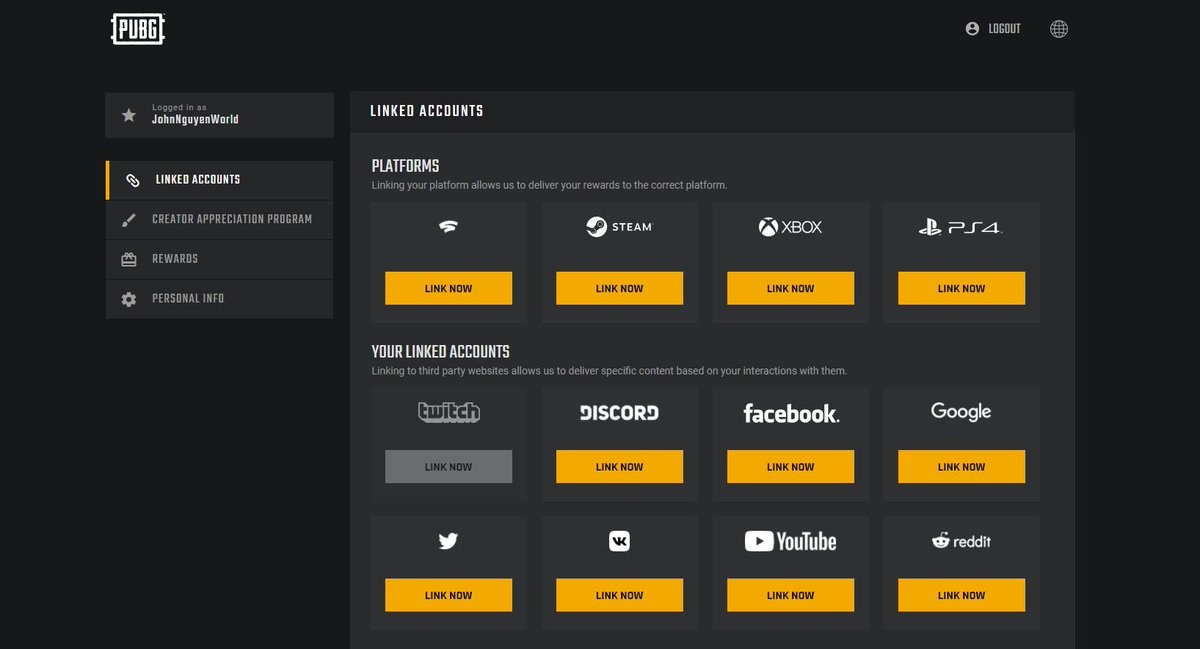The image size is (1200, 649).
Task: Click text about delivering rewards to correct platform
Action: pos(549,185)
